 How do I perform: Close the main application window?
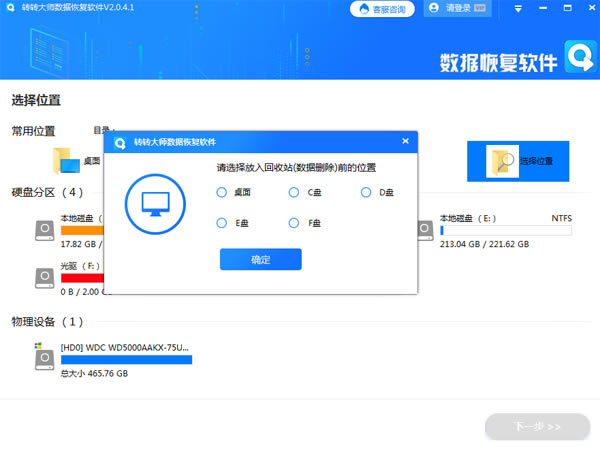(x=592, y=8)
